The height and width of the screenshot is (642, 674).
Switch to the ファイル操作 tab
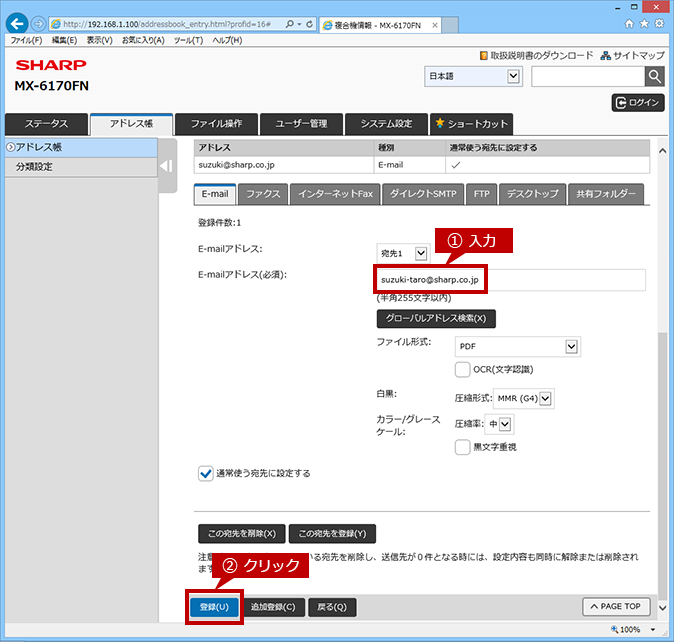tap(217, 124)
